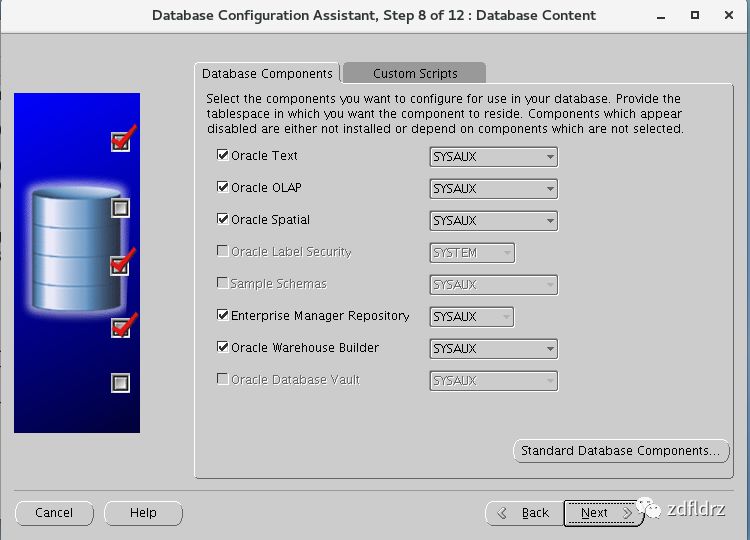Open the Oracle Database Vault tablespace dropdown
Viewport: 750px width, 540px height.
[x=494, y=381]
